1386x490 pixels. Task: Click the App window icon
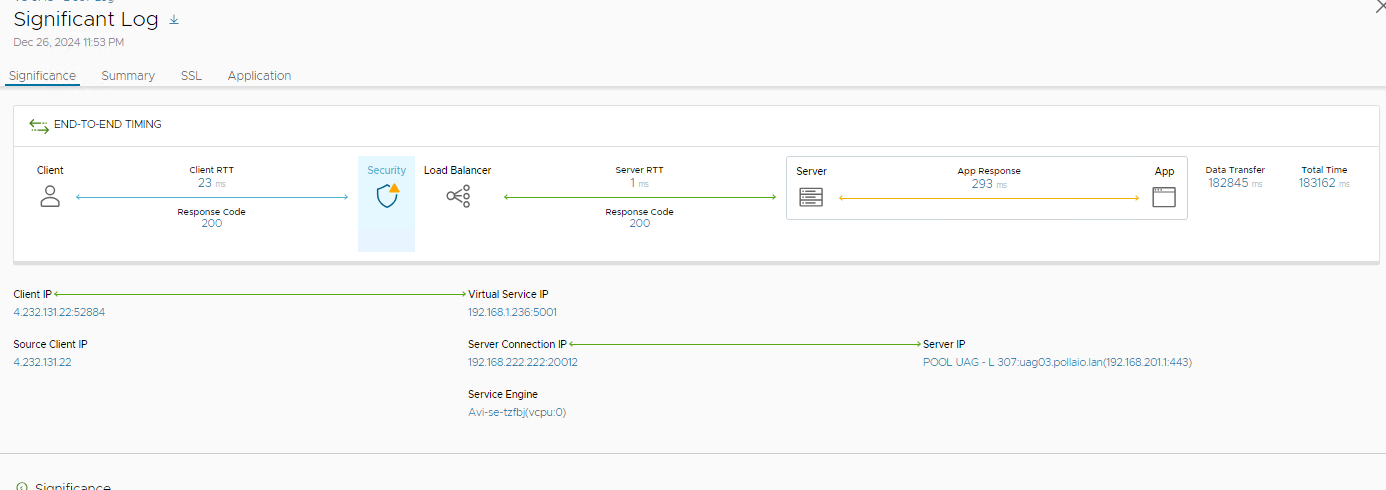(x=1164, y=197)
